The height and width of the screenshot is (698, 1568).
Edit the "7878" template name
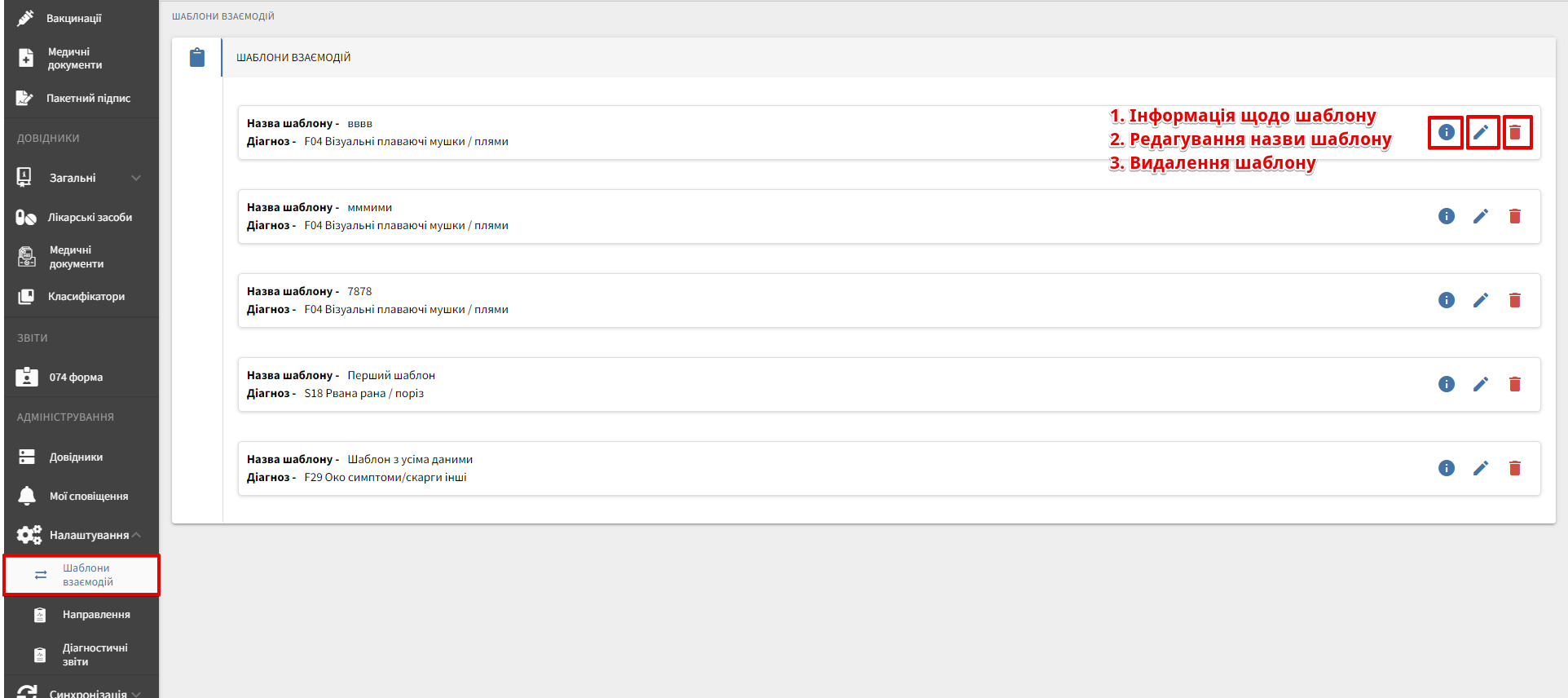pyautogui.click(x=1481, y=300)
